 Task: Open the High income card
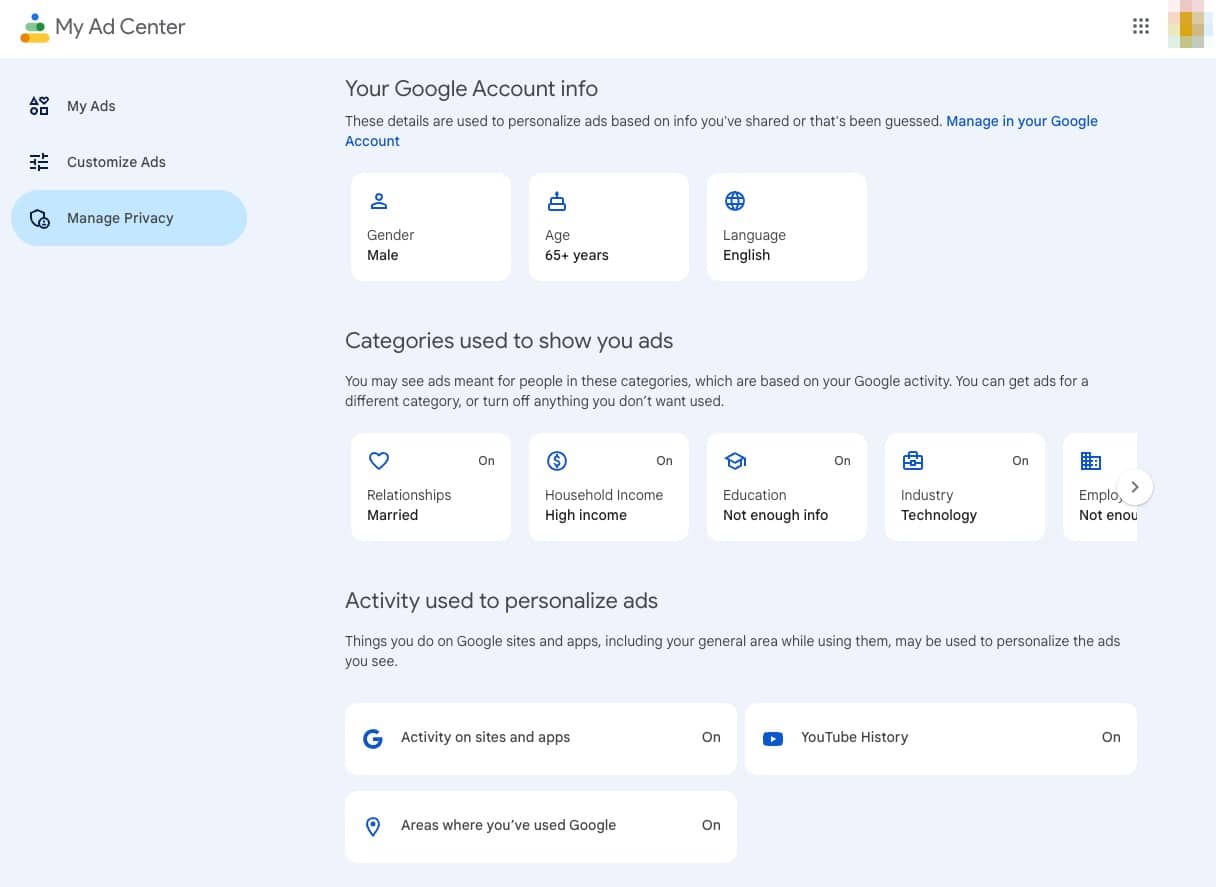[609, 487]
